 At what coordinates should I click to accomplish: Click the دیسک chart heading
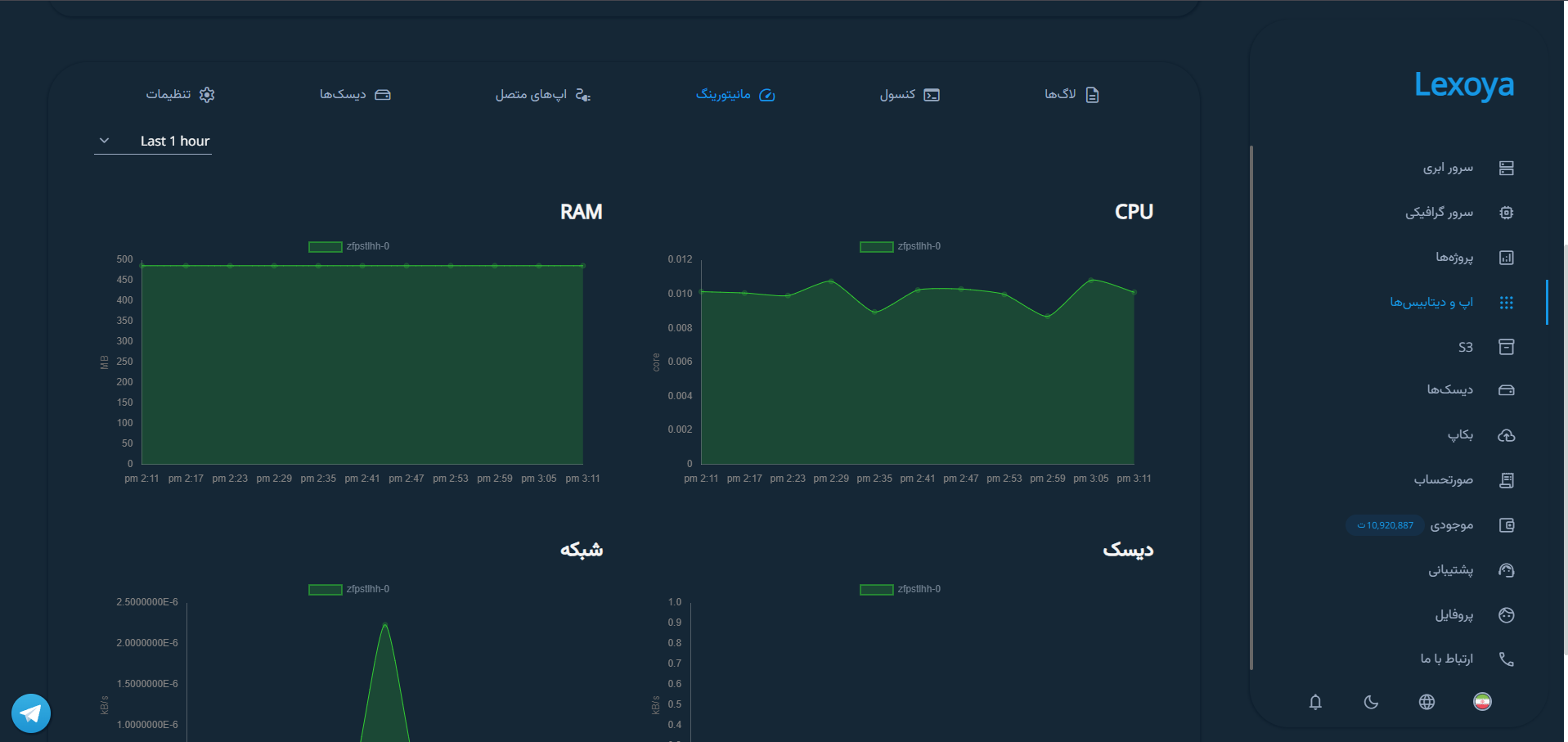click(1128, 550)
